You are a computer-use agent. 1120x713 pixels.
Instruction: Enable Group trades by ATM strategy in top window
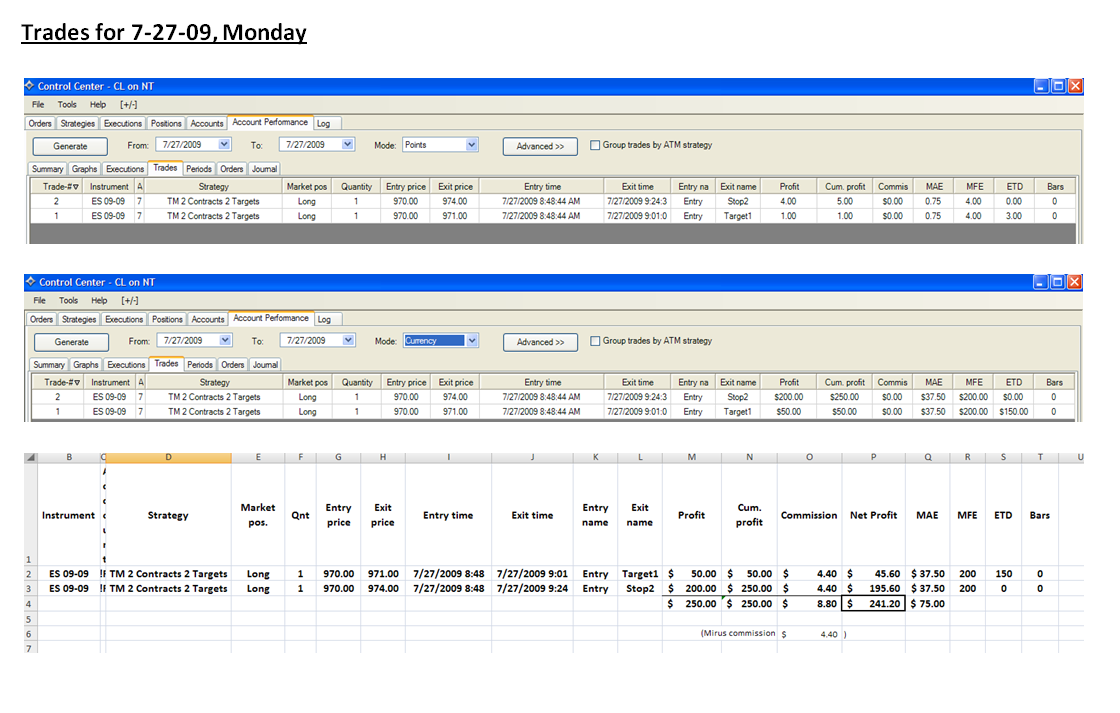(595, 145)
